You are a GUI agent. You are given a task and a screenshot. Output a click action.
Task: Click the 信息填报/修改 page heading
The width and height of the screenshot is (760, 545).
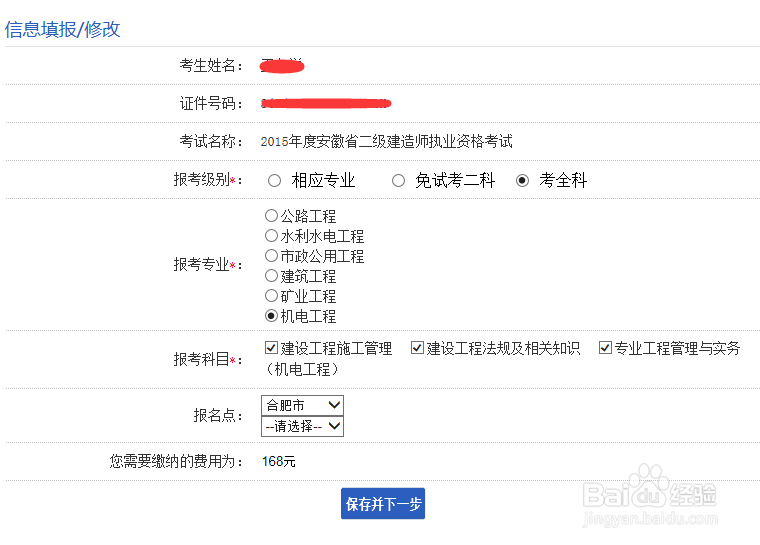pyautogui.click(x=62, y=29)
